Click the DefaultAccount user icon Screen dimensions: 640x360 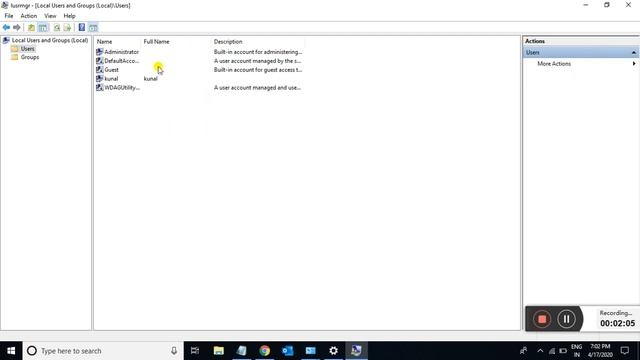tap(100, 61)
